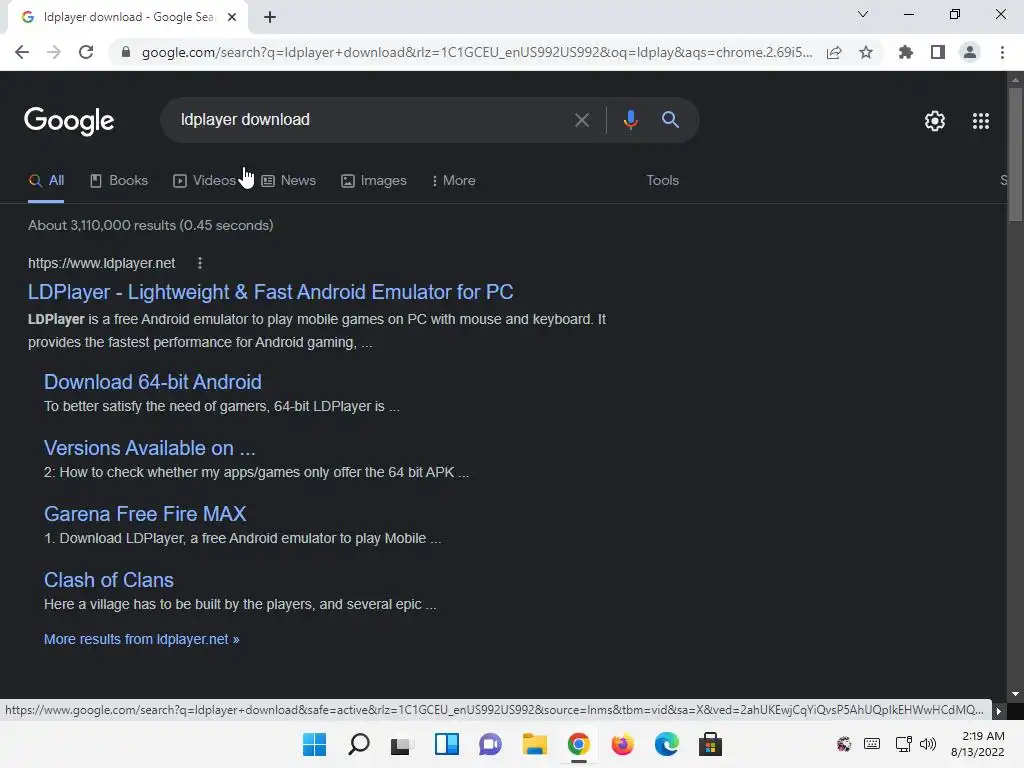
Task: Reload the current page
Action: pyautogui.click(x=86, y=52)
